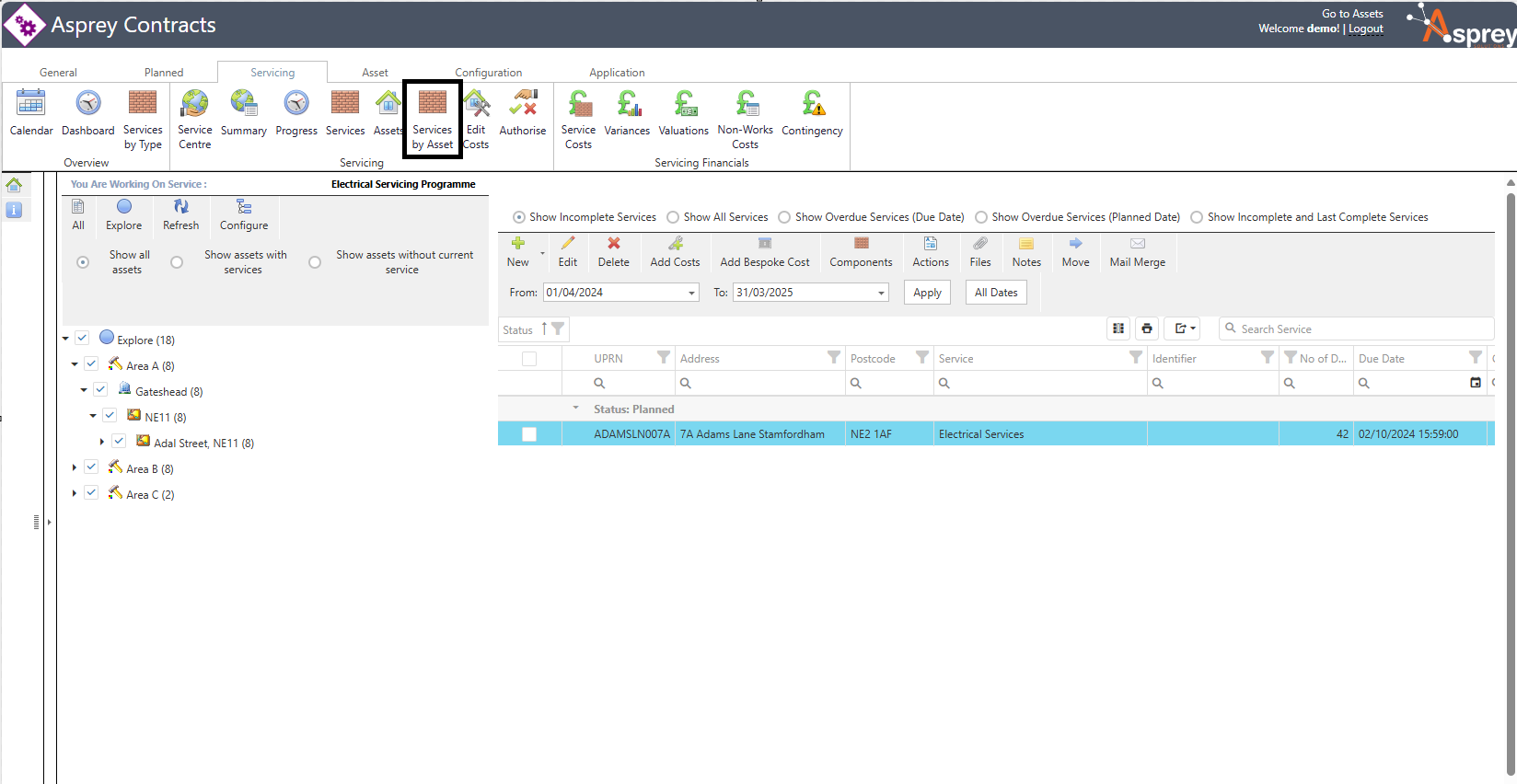Open the From date dropdown
The image size is (1517, 784).
click(x=692, y=293)
